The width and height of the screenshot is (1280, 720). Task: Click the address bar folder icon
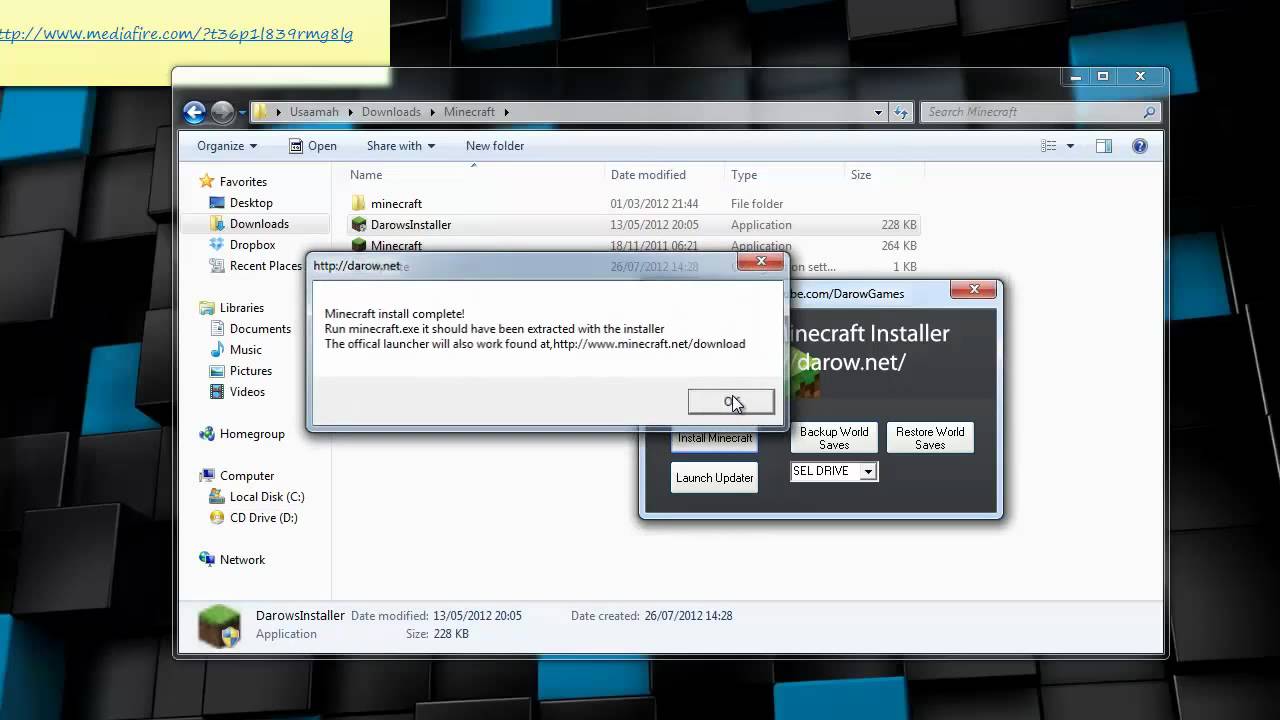coord(260,112)
